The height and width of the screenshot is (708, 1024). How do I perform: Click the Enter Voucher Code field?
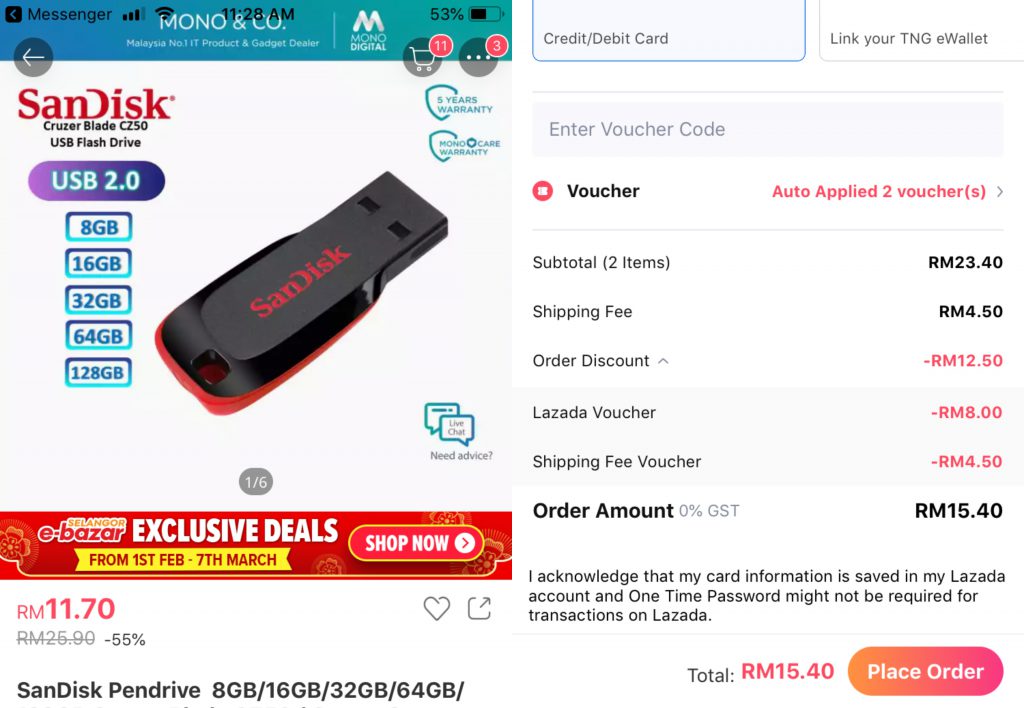(768, 129)
